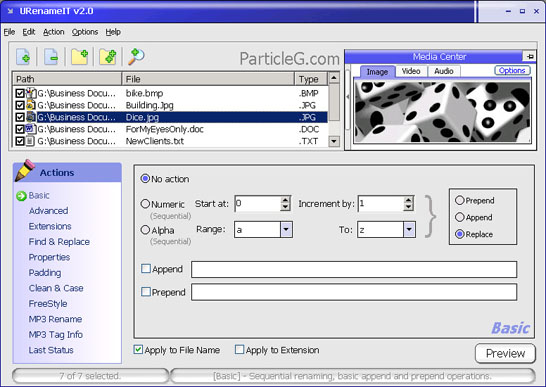Screen dimensions: 546x387
Task: Open the Last Status action
Action: tap(51, 350)
